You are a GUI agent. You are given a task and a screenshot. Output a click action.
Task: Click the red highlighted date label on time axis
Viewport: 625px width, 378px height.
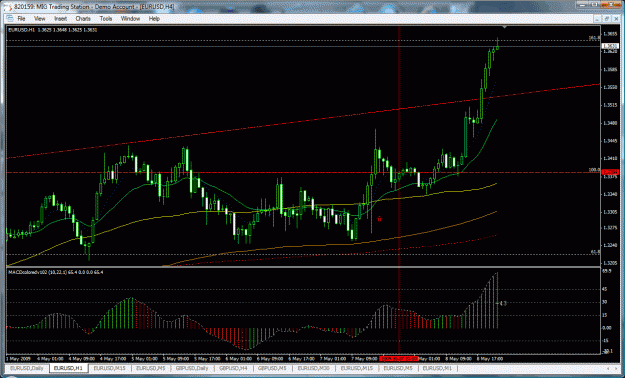coord(399,359)
